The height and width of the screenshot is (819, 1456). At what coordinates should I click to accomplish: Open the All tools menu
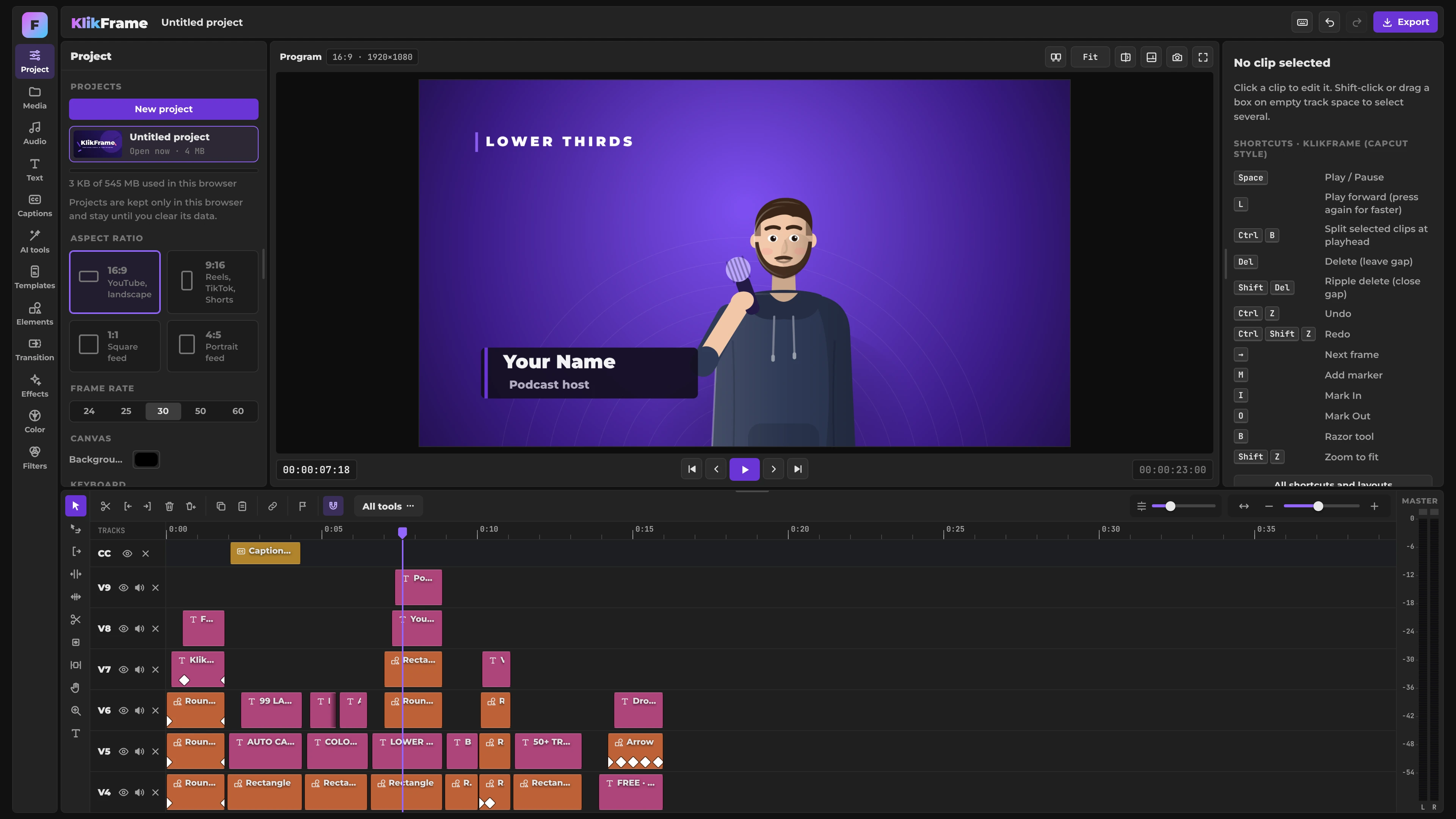pyautogui.click(x=388, y=507)
